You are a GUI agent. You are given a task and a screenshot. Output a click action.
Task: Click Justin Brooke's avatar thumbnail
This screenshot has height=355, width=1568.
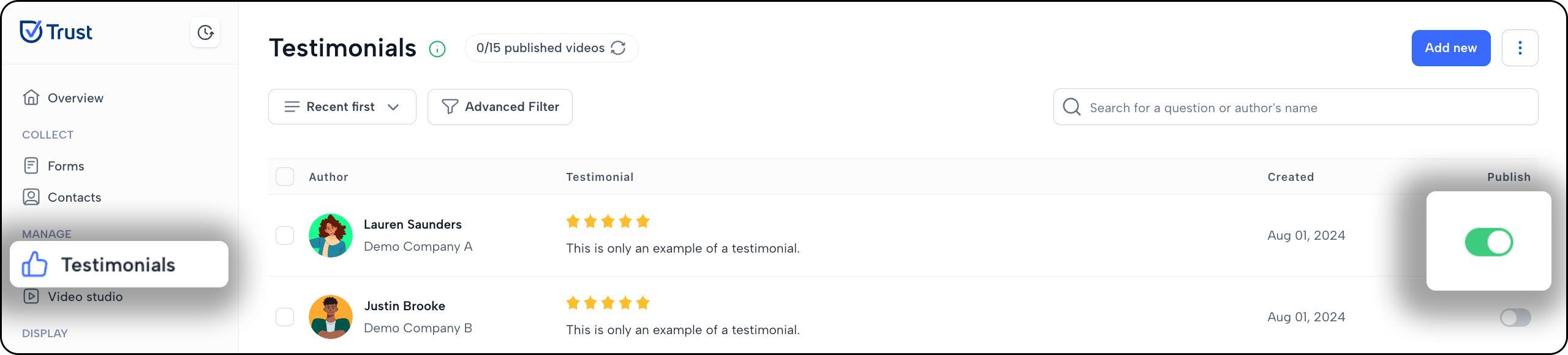(x=331, y=318)
